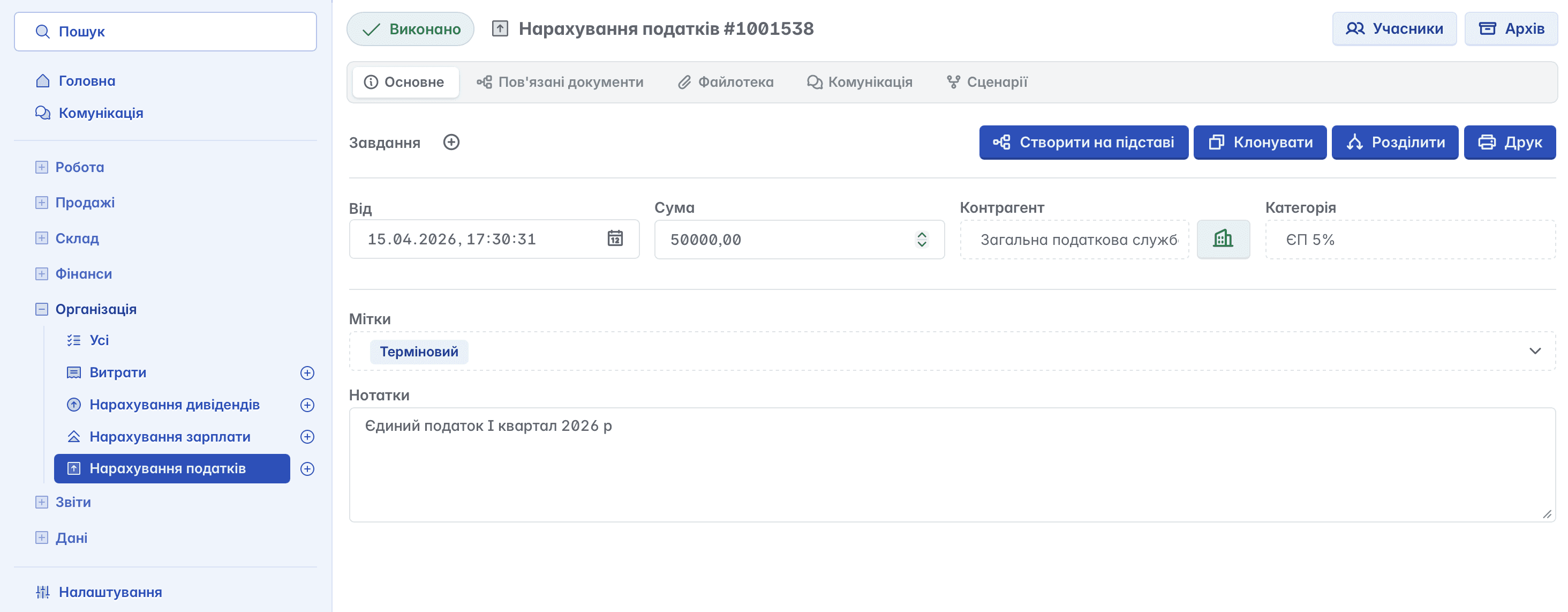Viewport: 1568px width, 612px height.
Task: Click the Створити на підставі button
Action: 1083,143
